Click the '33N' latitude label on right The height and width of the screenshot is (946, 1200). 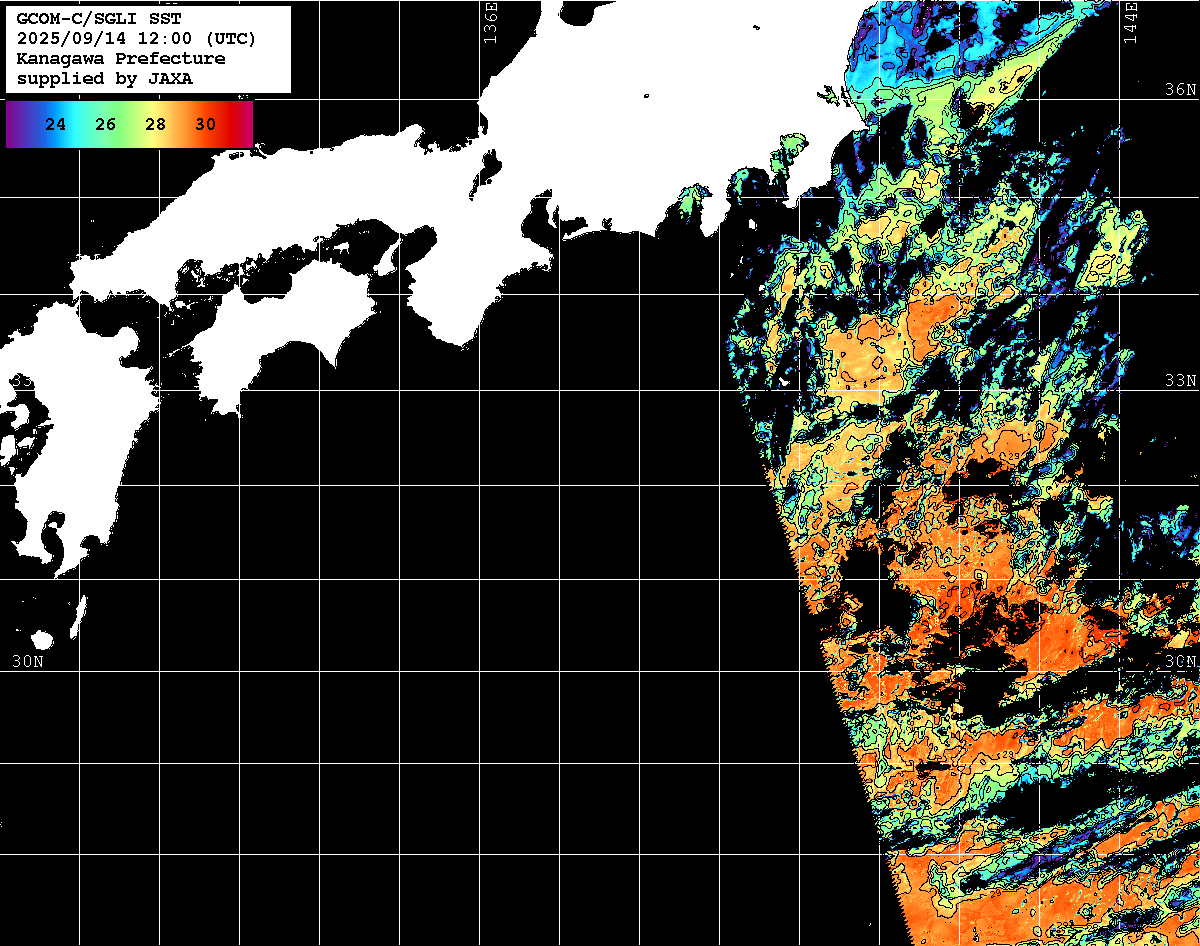point(1180,381)
